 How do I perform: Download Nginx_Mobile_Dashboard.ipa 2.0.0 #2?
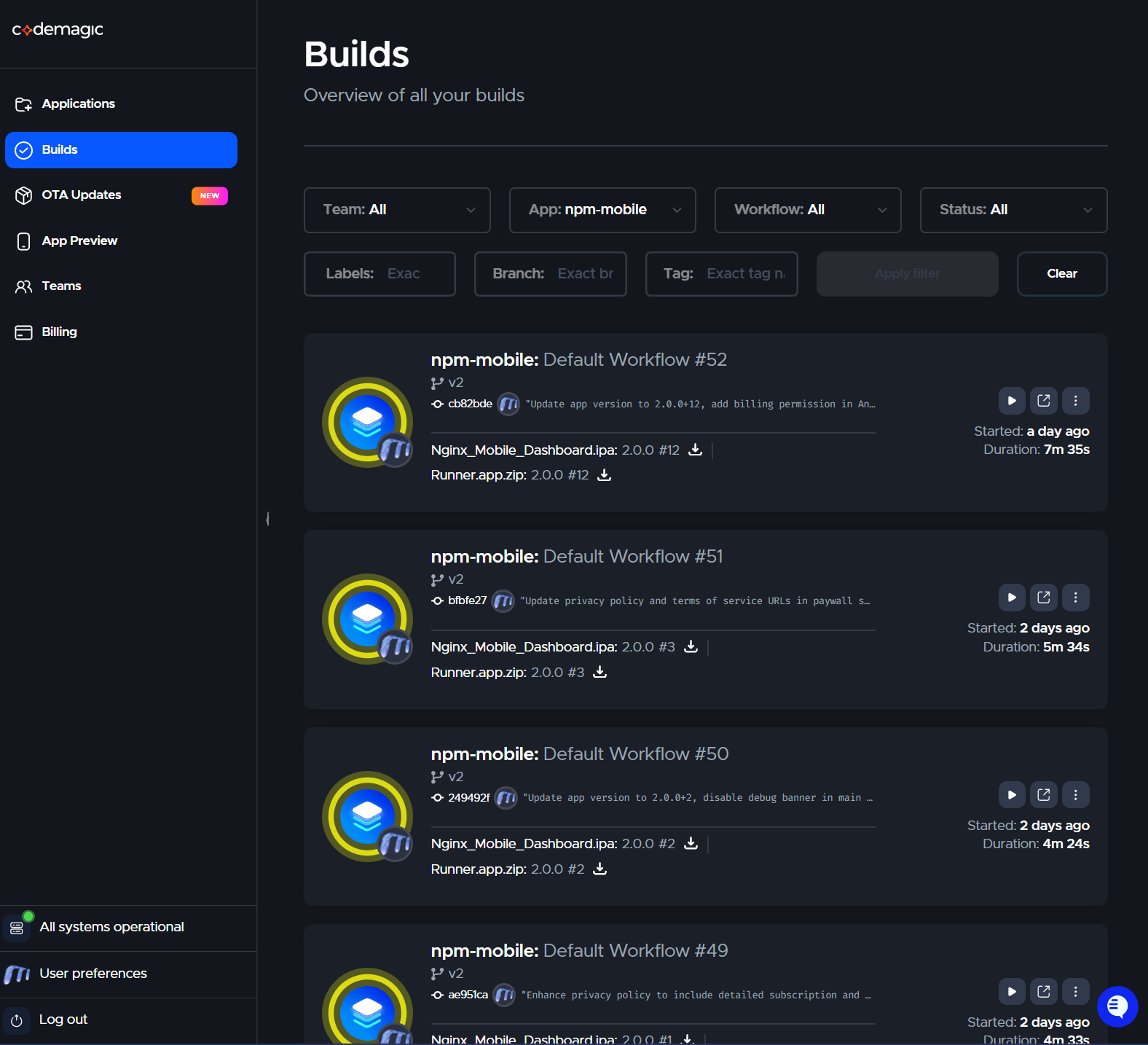tap(691, 843)
